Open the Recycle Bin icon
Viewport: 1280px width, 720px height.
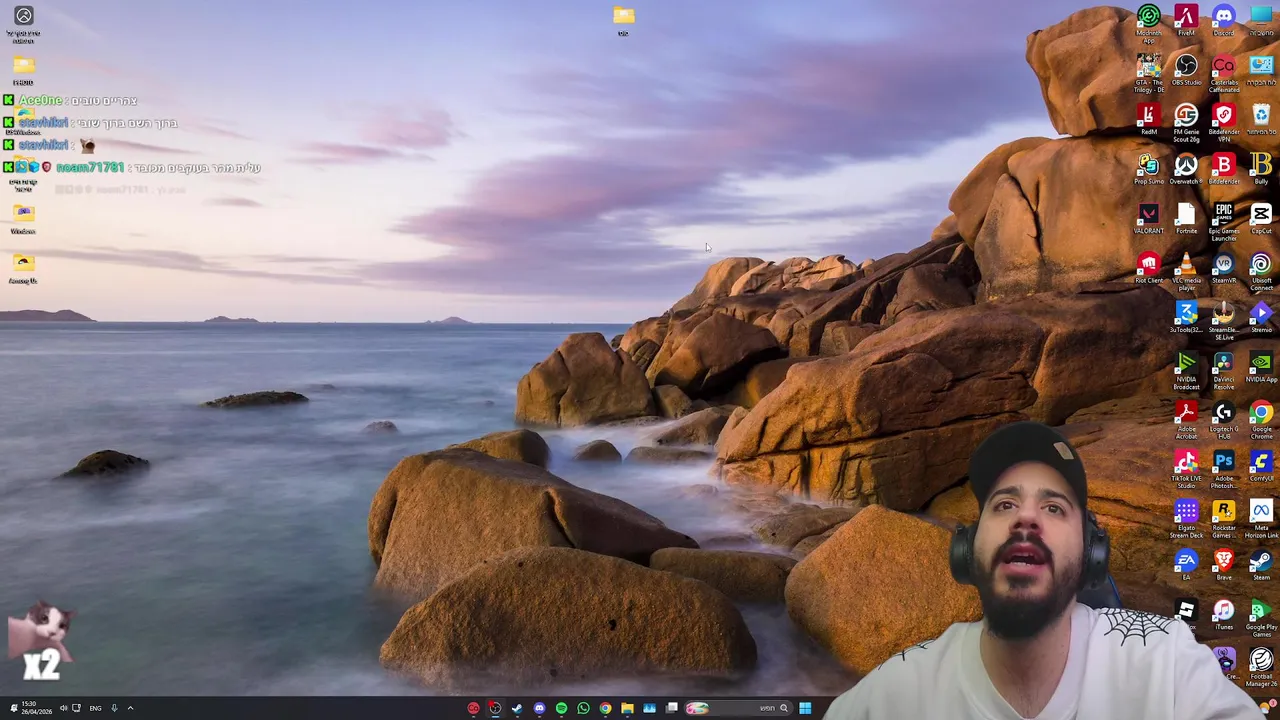pos(1261,120)
